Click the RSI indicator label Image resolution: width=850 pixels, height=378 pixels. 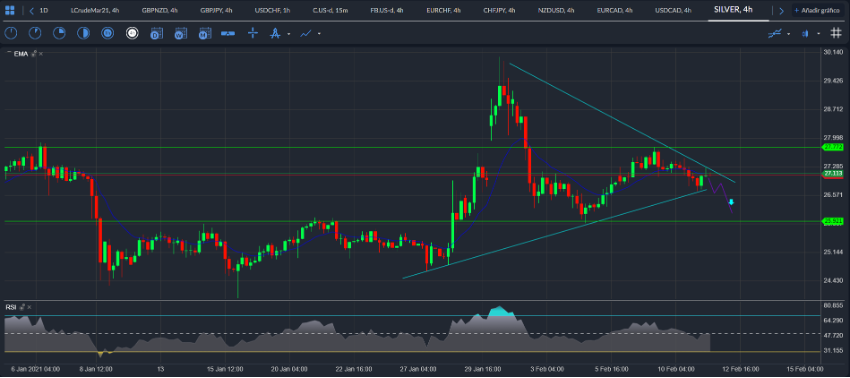tap(11, 307)
